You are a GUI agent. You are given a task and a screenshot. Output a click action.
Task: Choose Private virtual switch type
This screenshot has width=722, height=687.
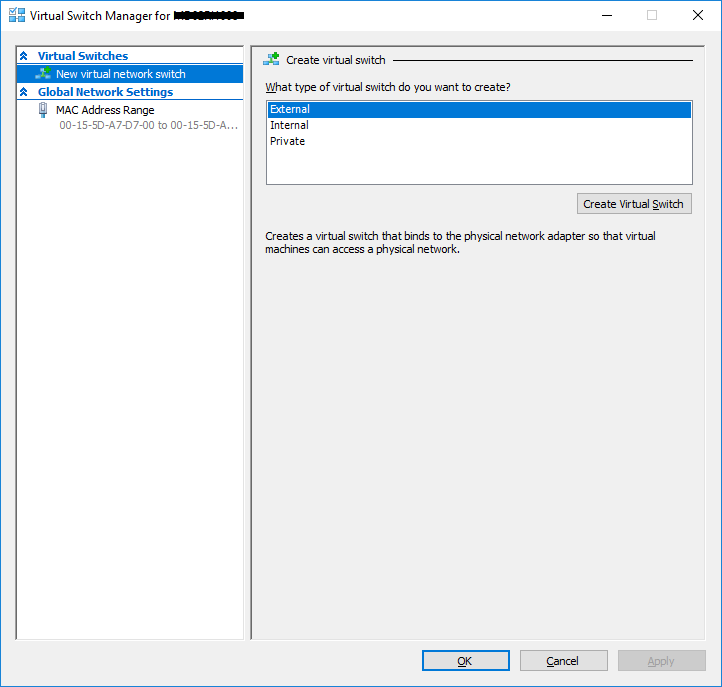pyautogui.click(x=287, y=141)
